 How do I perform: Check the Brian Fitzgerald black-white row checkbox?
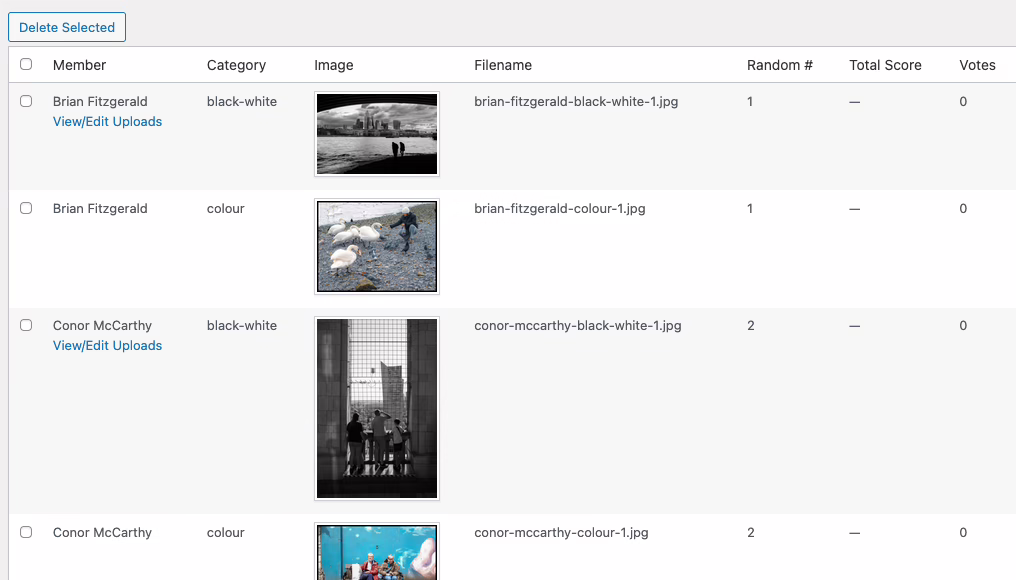(26, 101)
